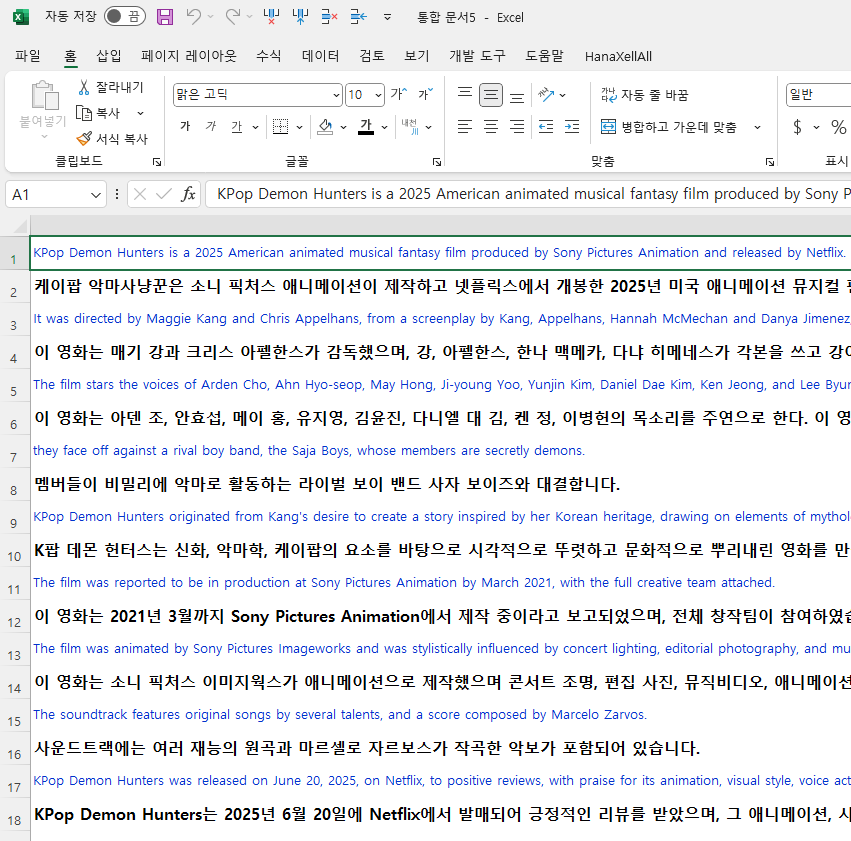
Task: Click the text orientation angled arrow icon
Action: 546,95
